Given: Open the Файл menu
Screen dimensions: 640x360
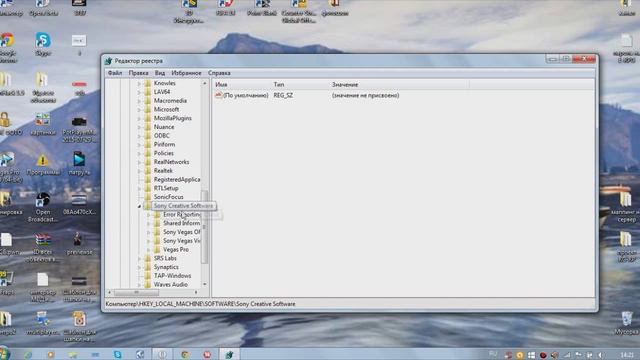Looking at the screenshot, I should (115, 73).
